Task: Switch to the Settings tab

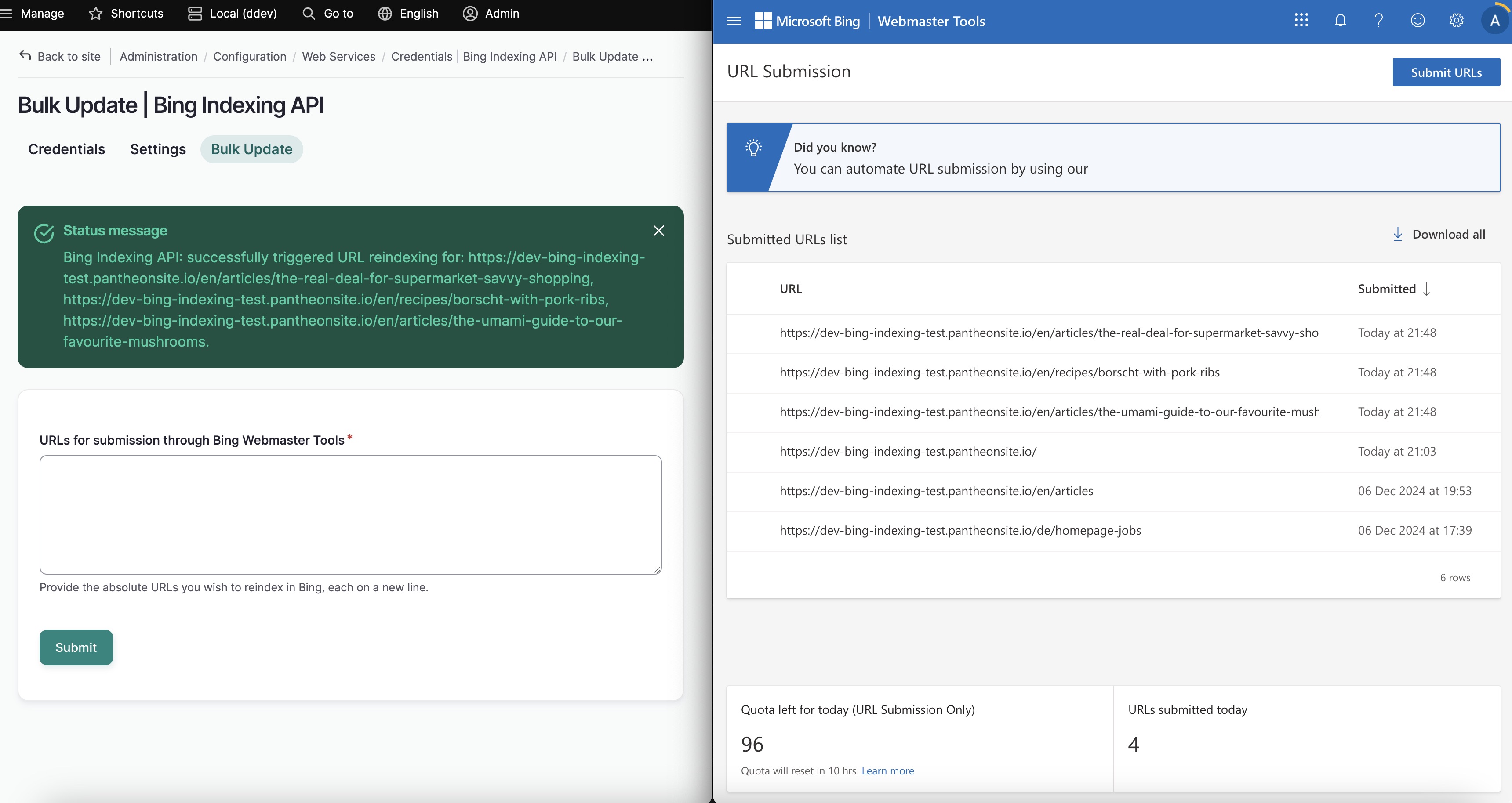Action: tap(158, 149)
